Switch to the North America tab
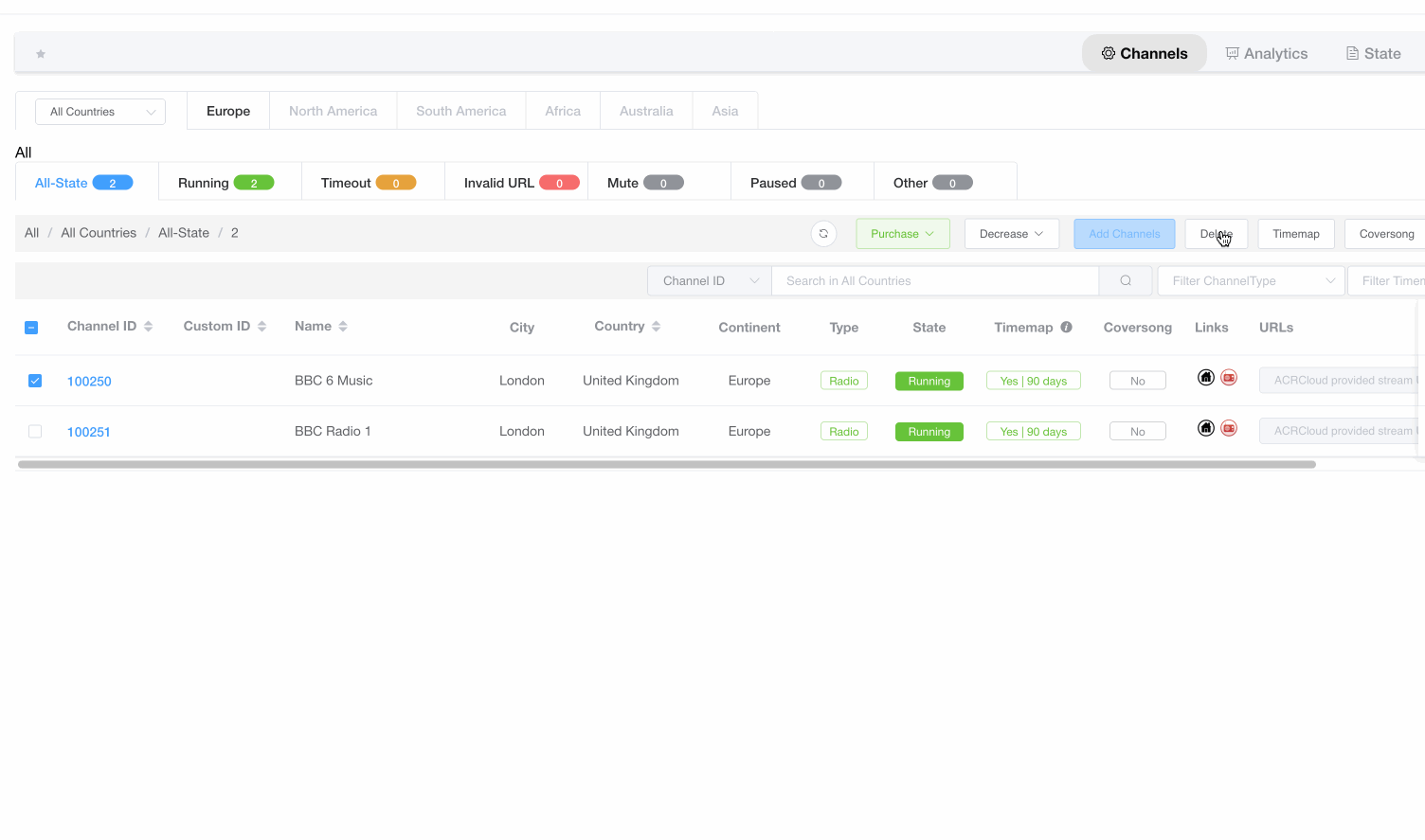 [x=333, y=111]
